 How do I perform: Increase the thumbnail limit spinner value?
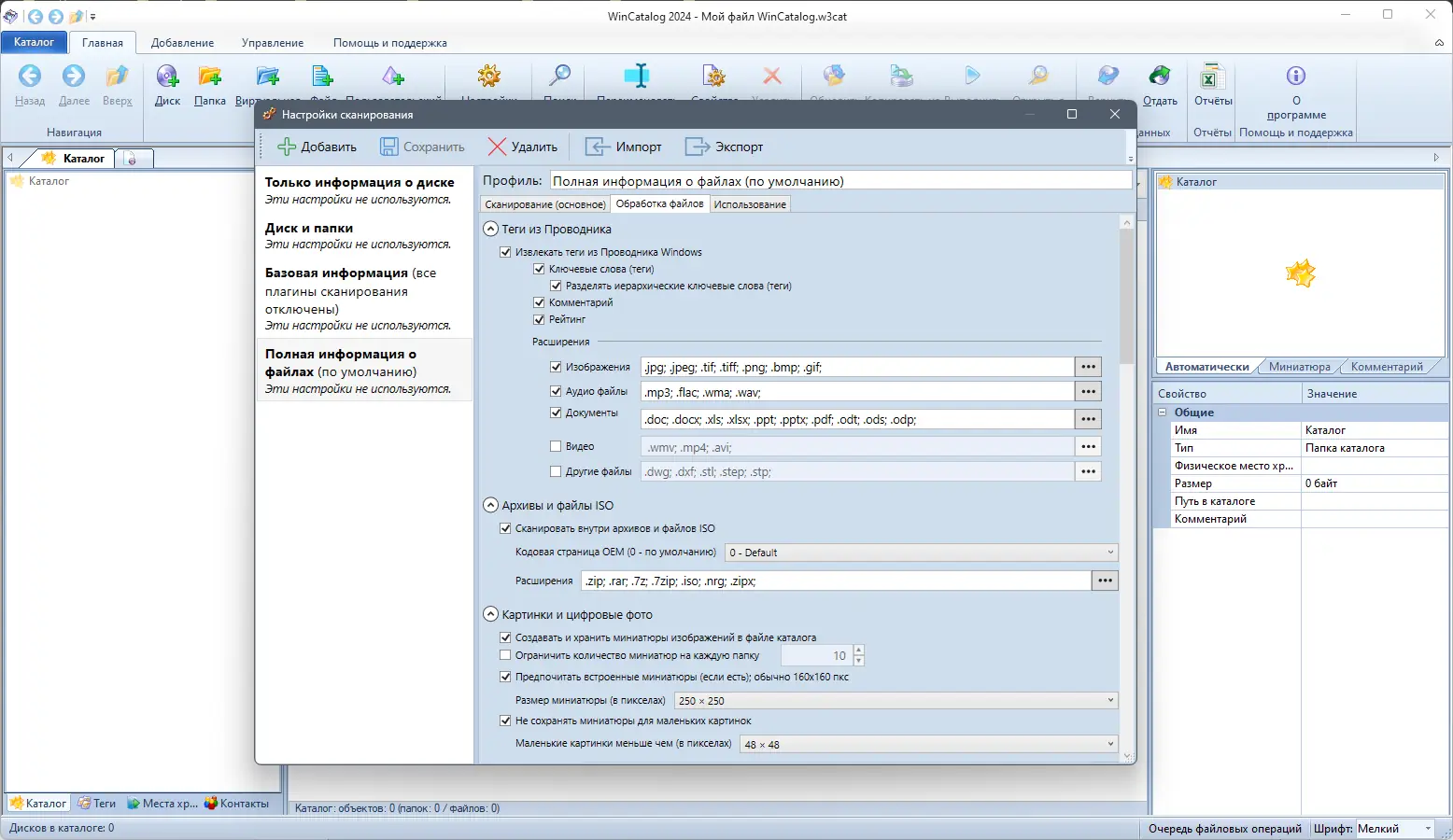859,651
